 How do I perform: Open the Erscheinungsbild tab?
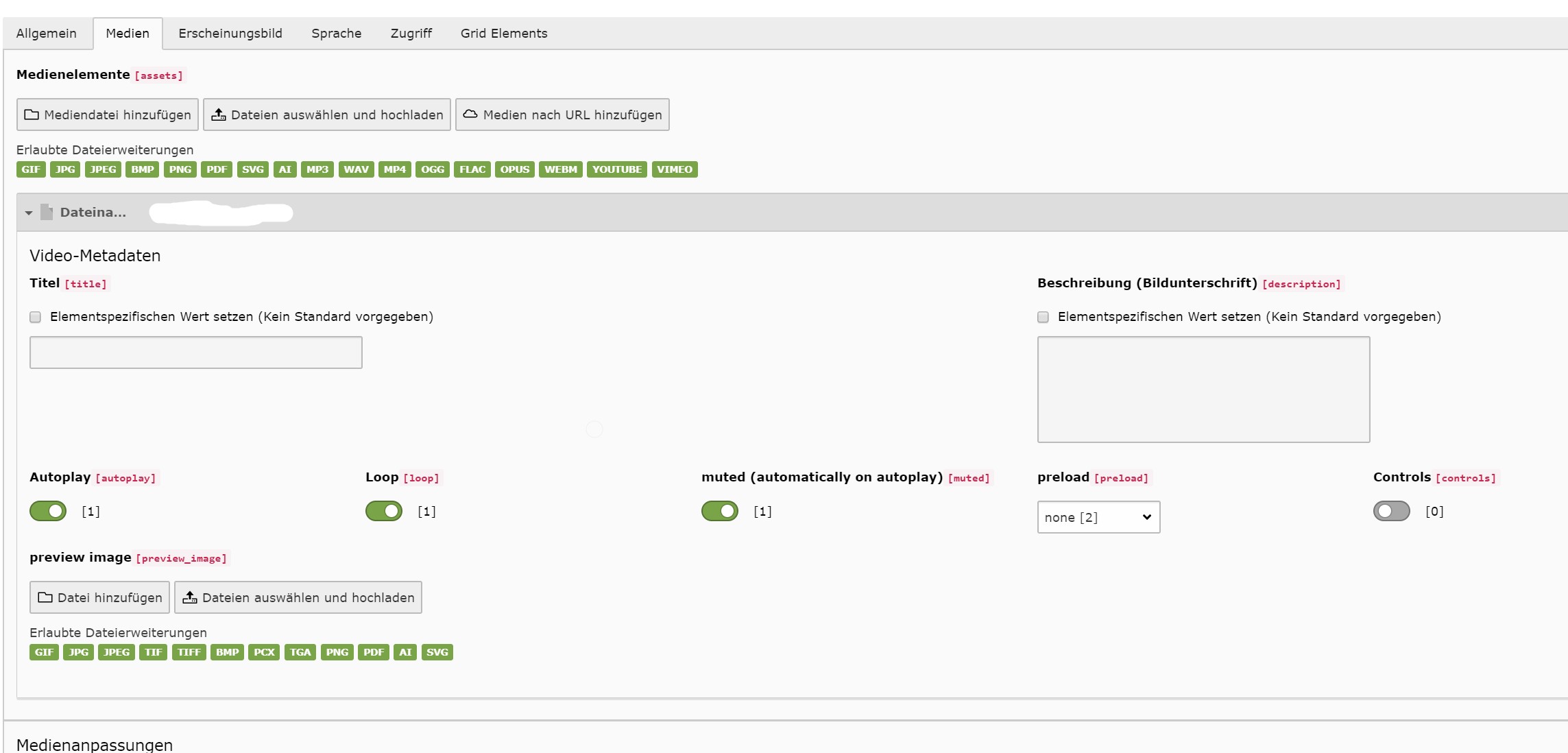pyautogui.click(x=230, y=34)
